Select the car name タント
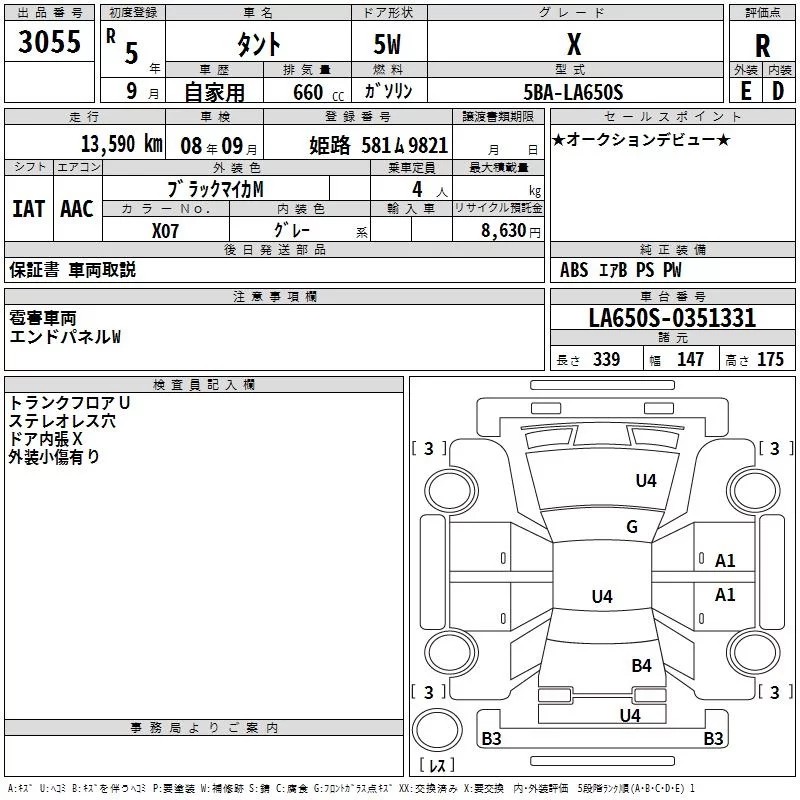This screenshot has width=800, height=800. point(258,44)
